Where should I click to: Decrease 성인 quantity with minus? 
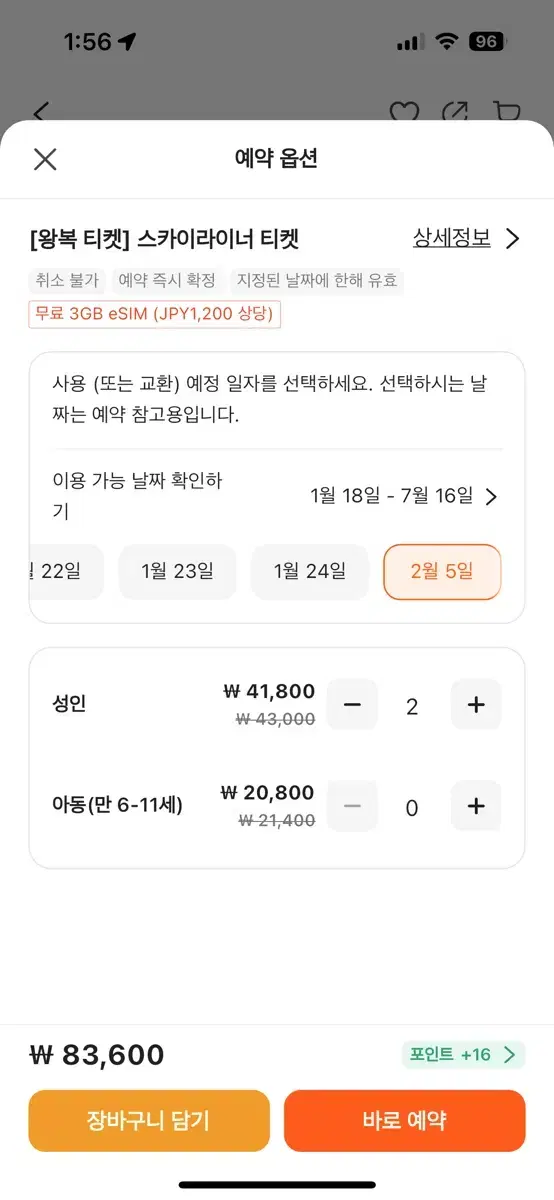pos(352,705)
